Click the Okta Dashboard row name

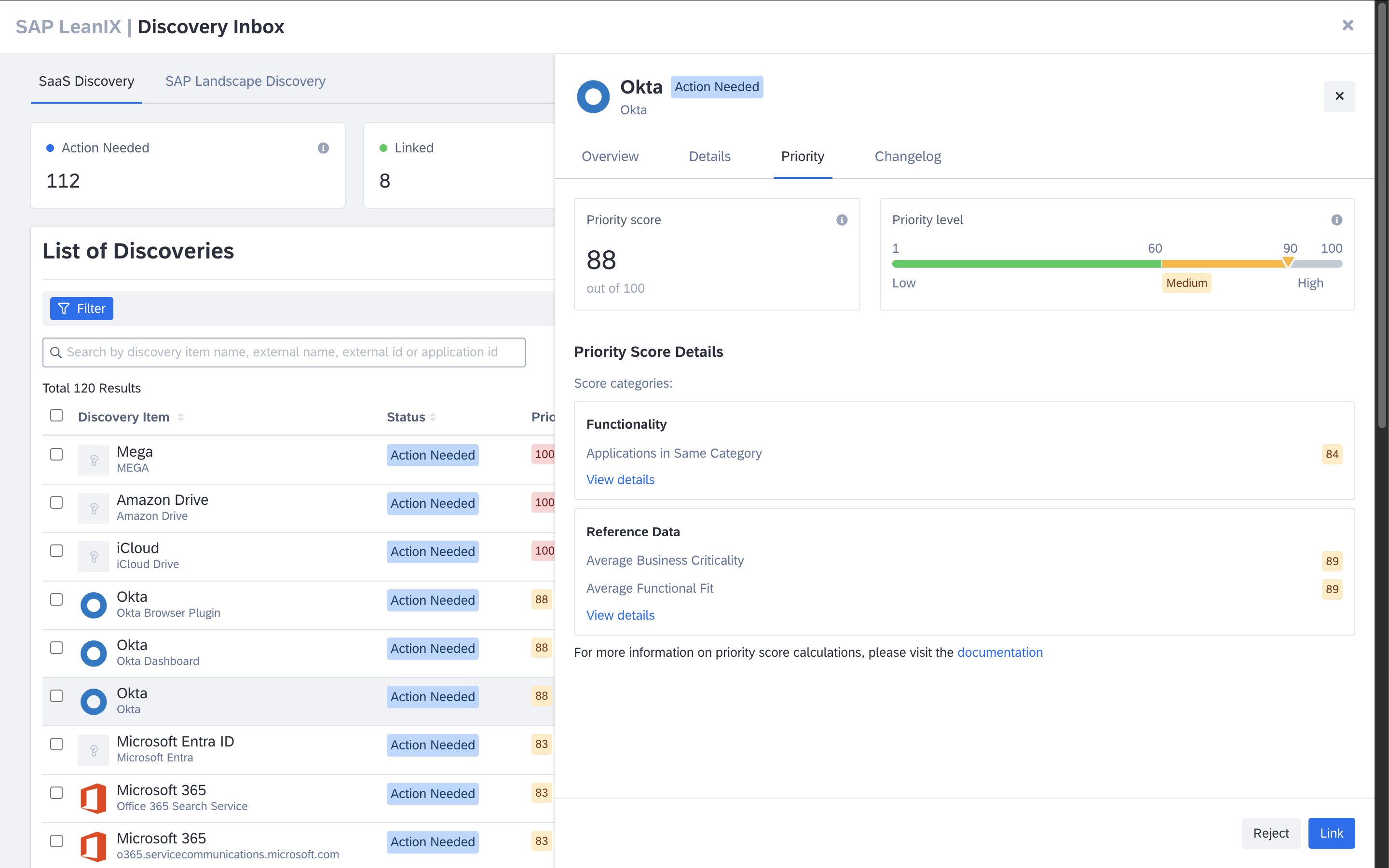(132, 645)
